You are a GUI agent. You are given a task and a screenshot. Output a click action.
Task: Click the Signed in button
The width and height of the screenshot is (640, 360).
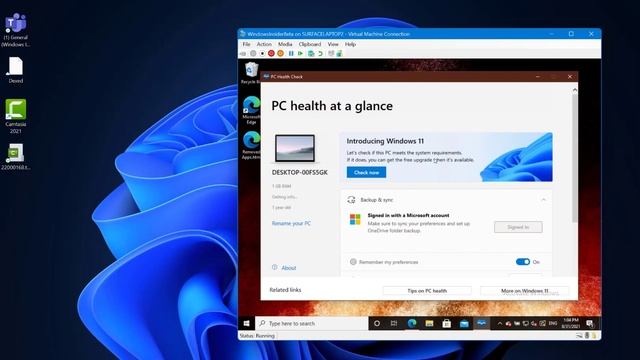point(518,227)
